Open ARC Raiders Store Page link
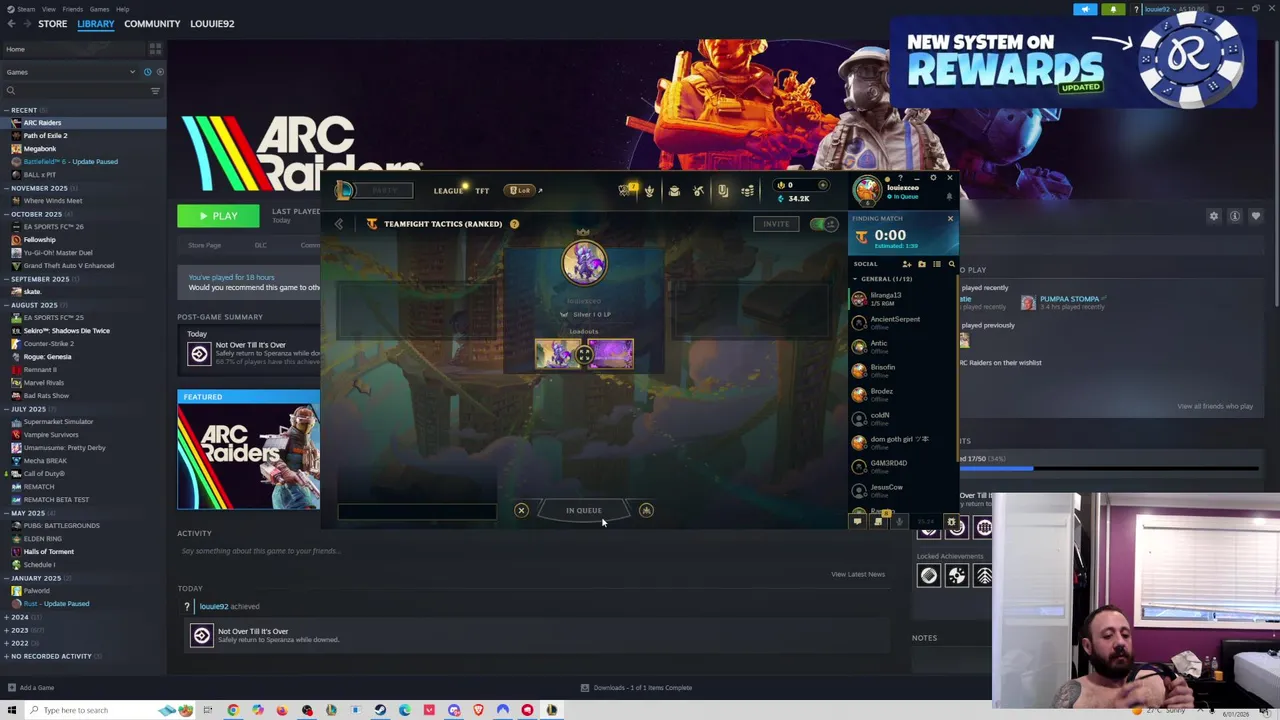Screen dimensions: 1280x720 [x=205, y=245]
